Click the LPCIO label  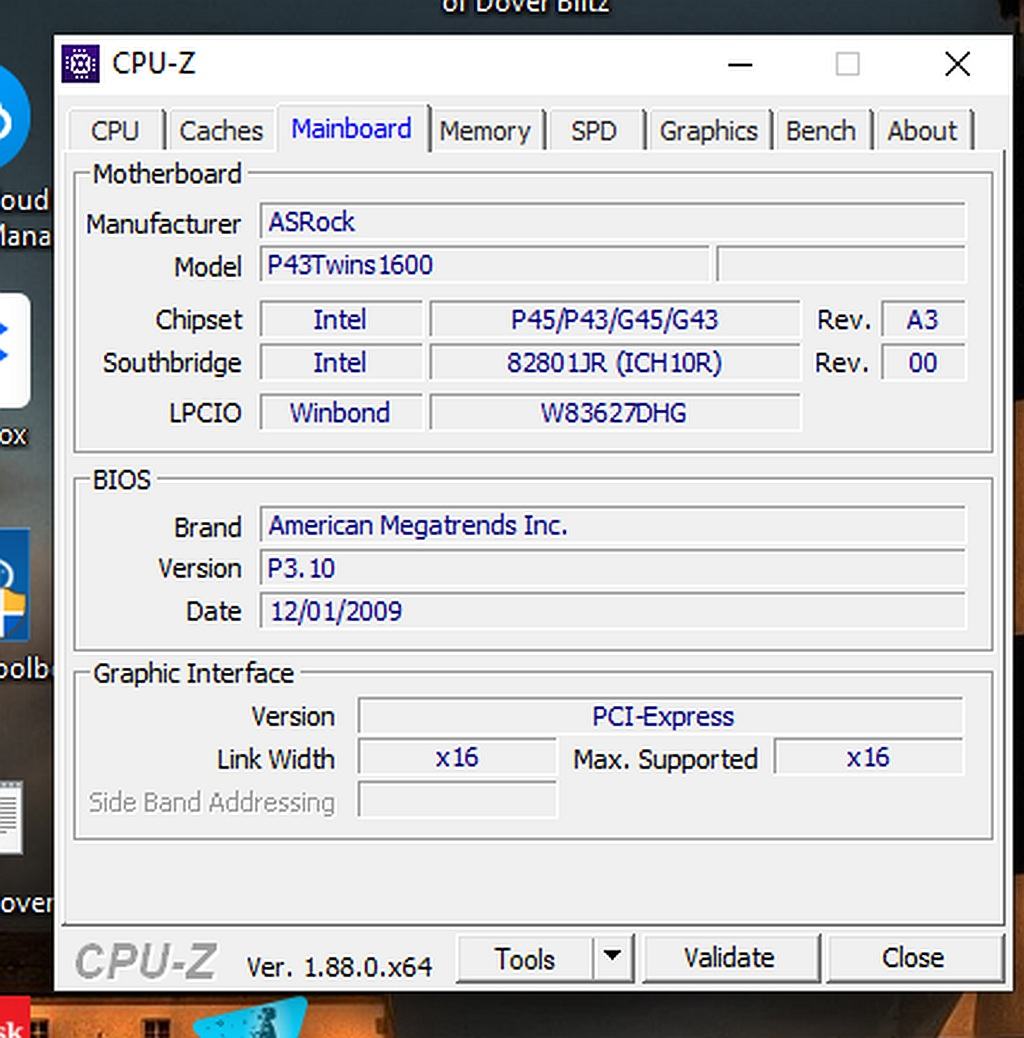click(205, 412)
